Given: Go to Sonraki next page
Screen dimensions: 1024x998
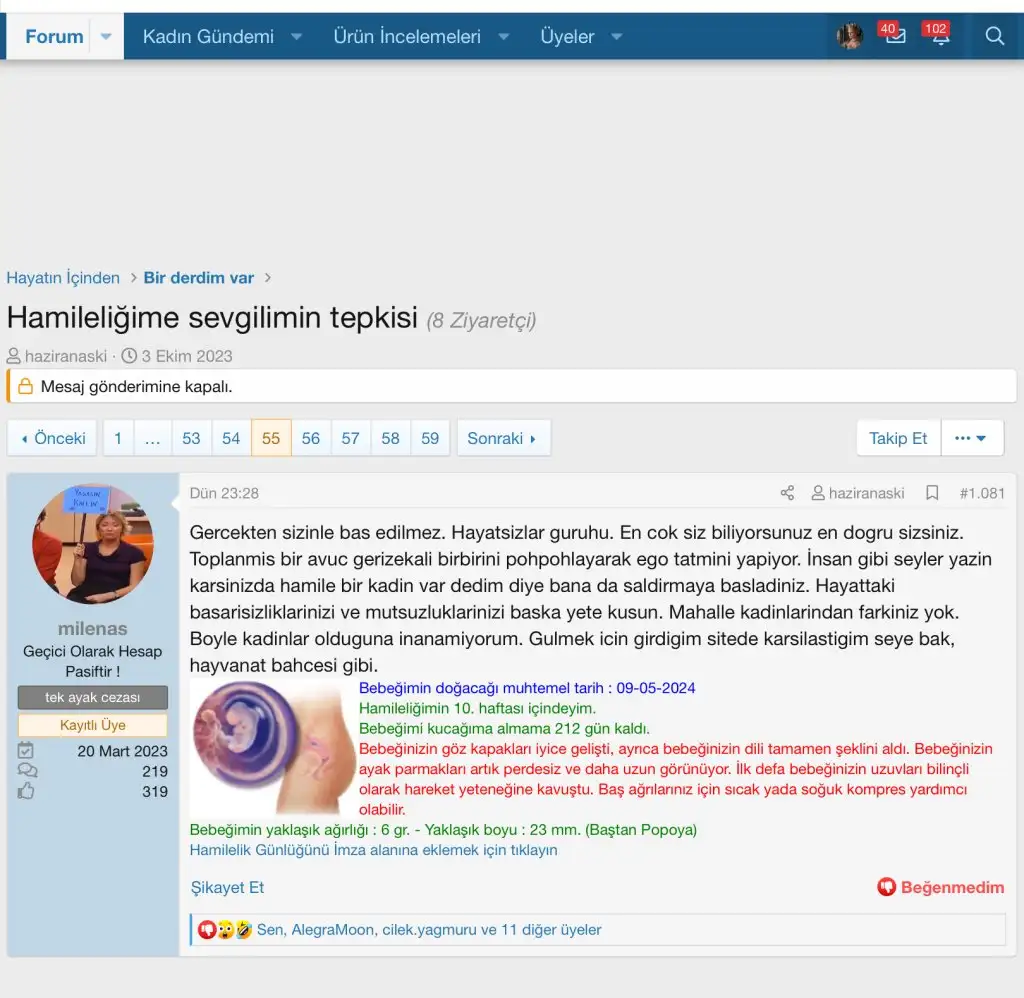Looking at the screenshot, I should [502, 438].
